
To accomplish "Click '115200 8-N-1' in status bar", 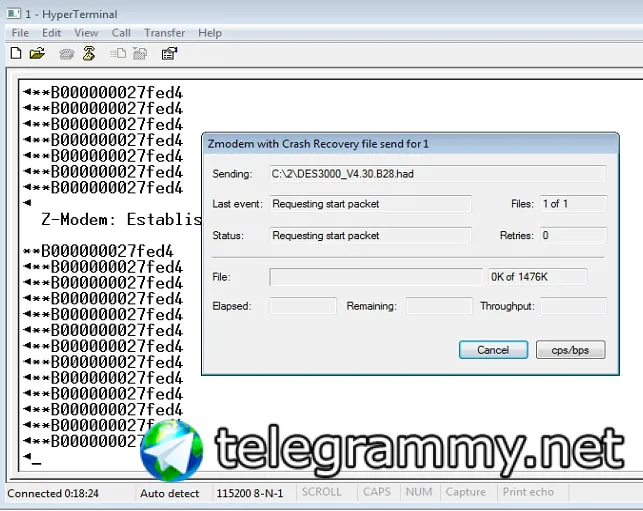I will (x=250, y=493).
